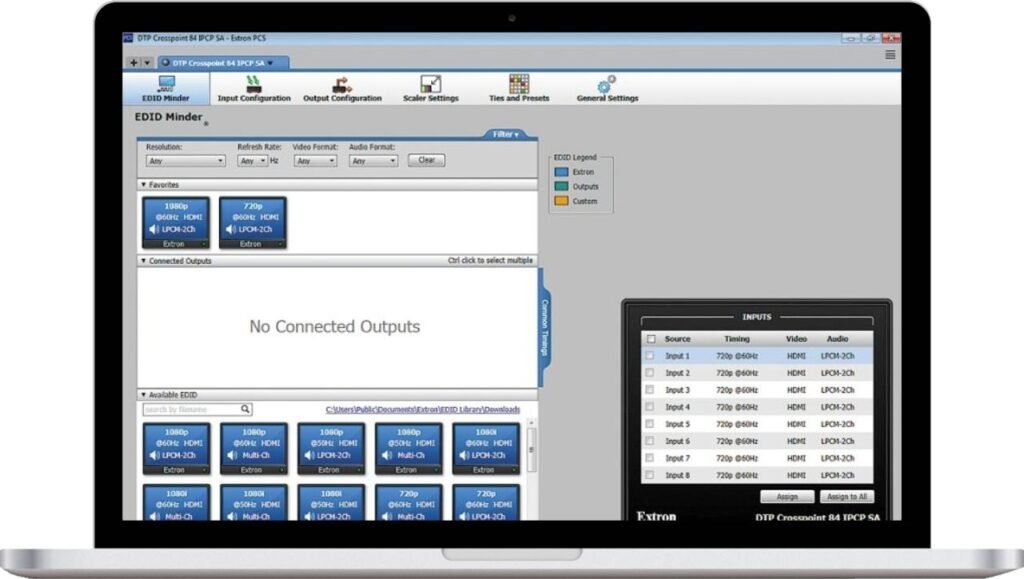1024x579 pixels.
Task: Open the EDID Library Downloads path link
Action: tap(423, 409)
